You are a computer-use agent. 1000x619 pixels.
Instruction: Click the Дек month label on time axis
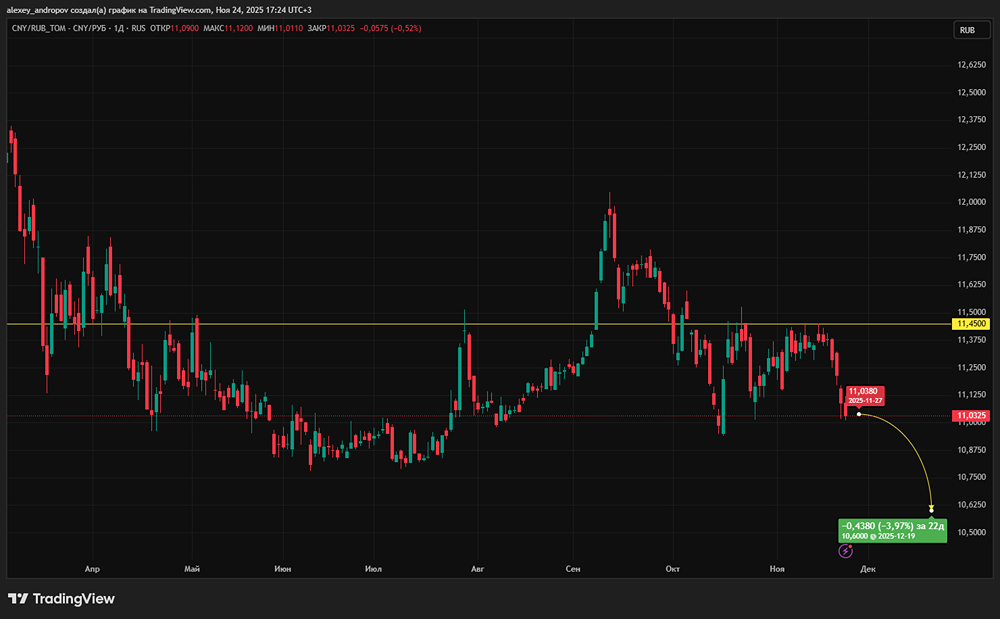[868, 568]
